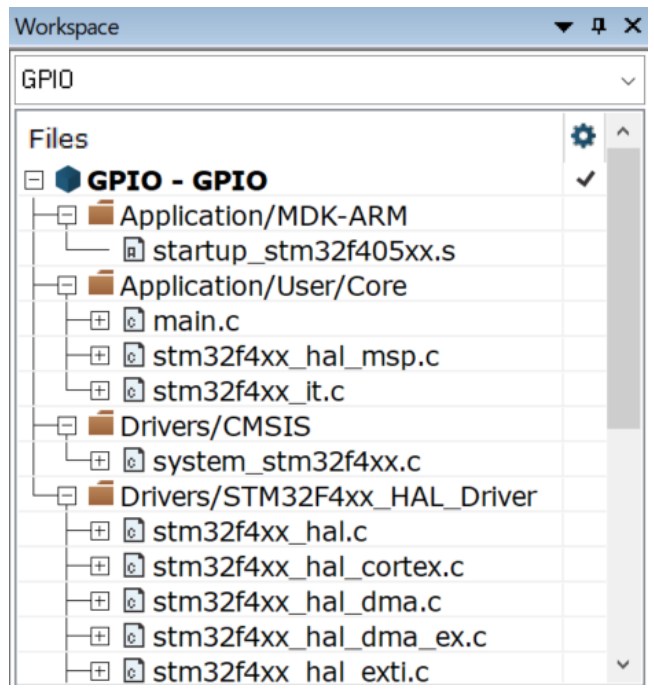This screenshot has height=694, width=654.
Task: Click the Workspace panel pin icon
Action: point(600,26)
